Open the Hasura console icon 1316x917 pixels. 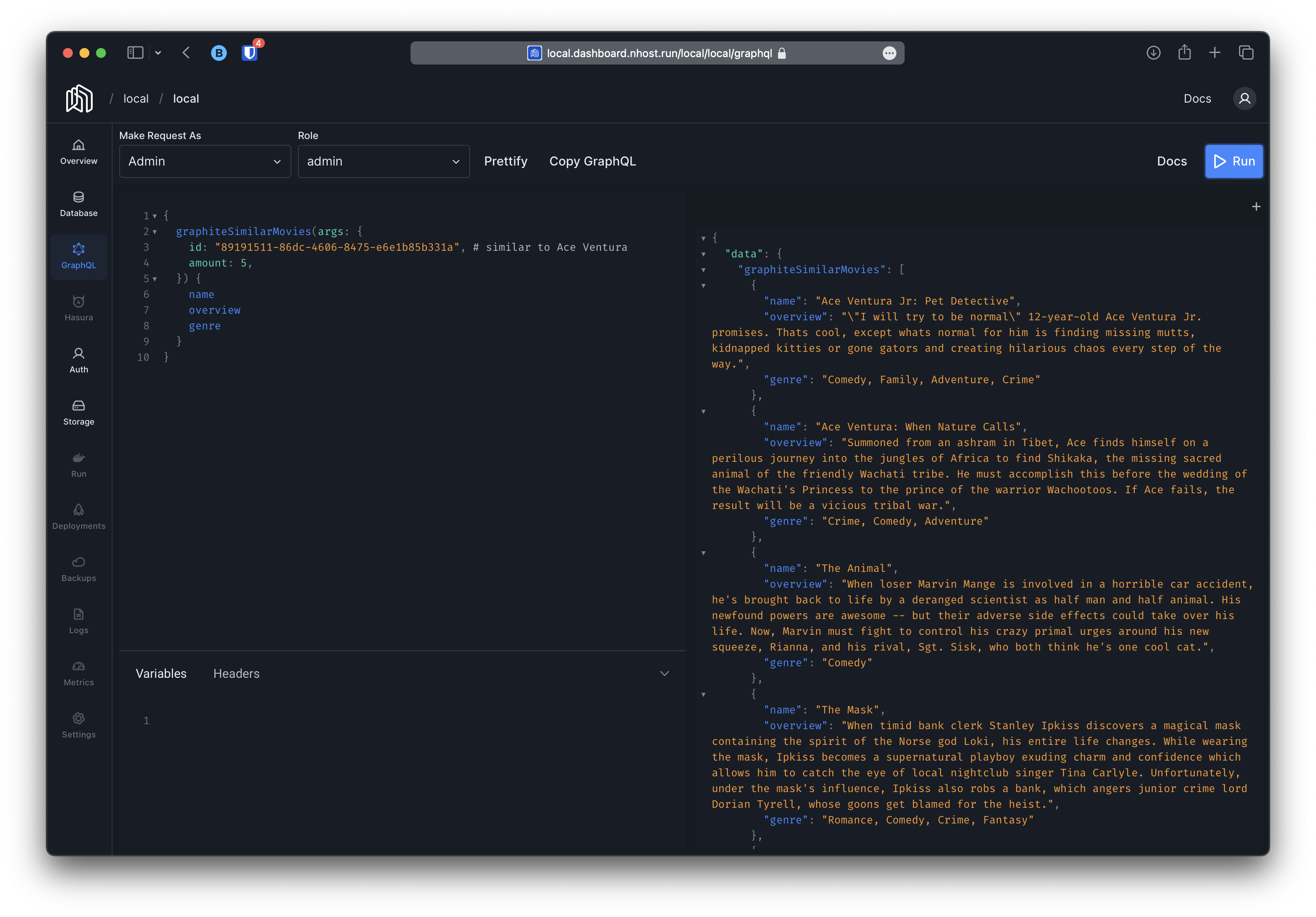(79, 308)
